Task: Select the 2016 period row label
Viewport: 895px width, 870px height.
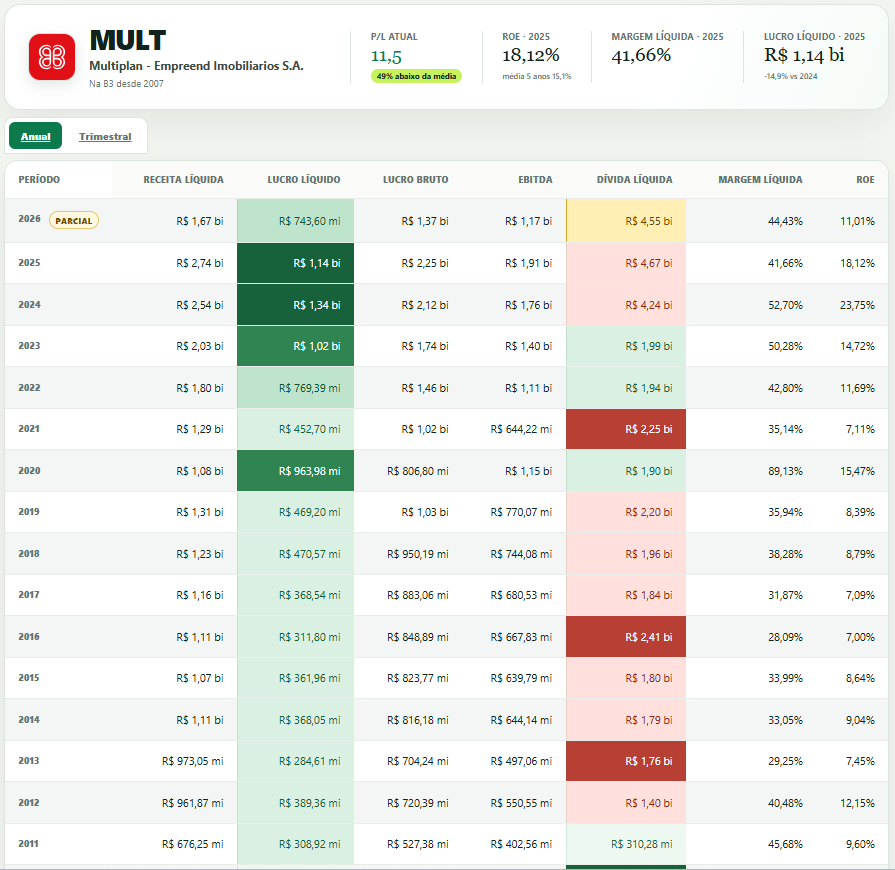Action: (x=29, y=637)
